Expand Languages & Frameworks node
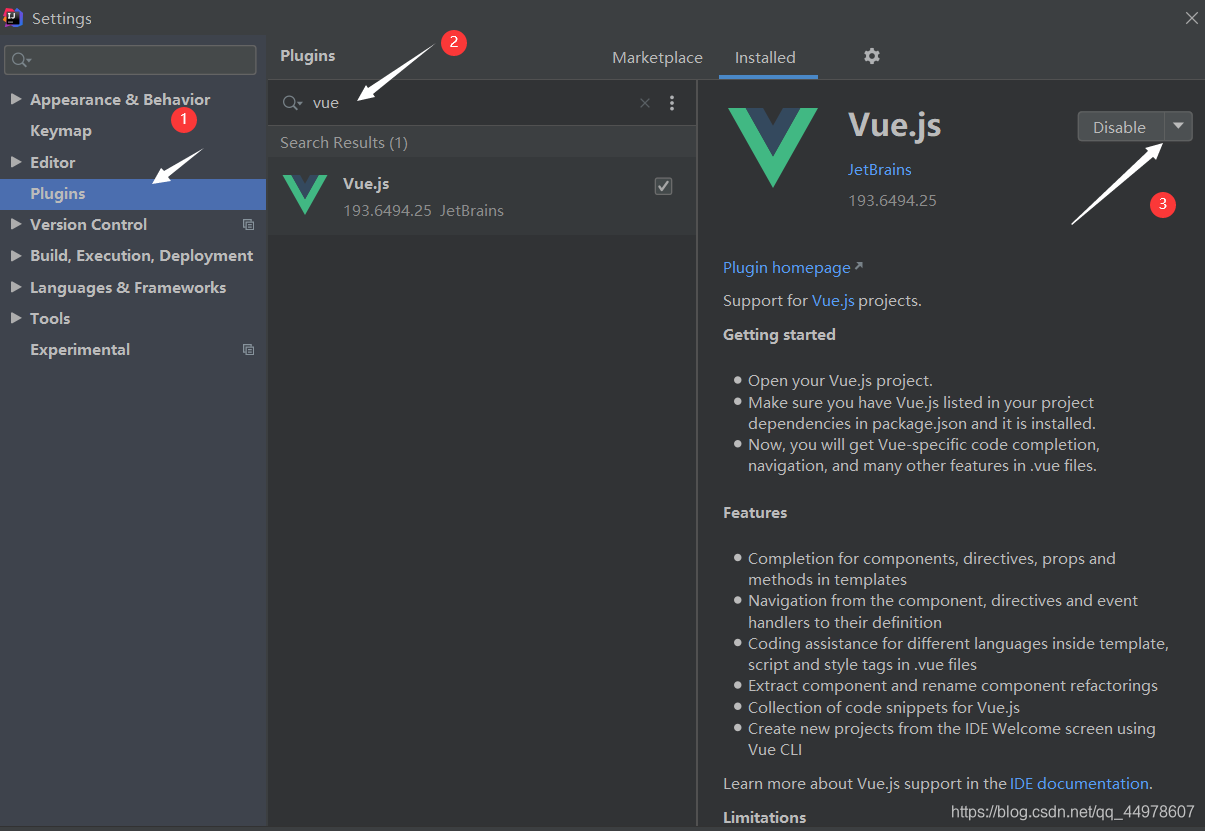1205x831 pixels. pyautogui.click(x=16, y=287)
